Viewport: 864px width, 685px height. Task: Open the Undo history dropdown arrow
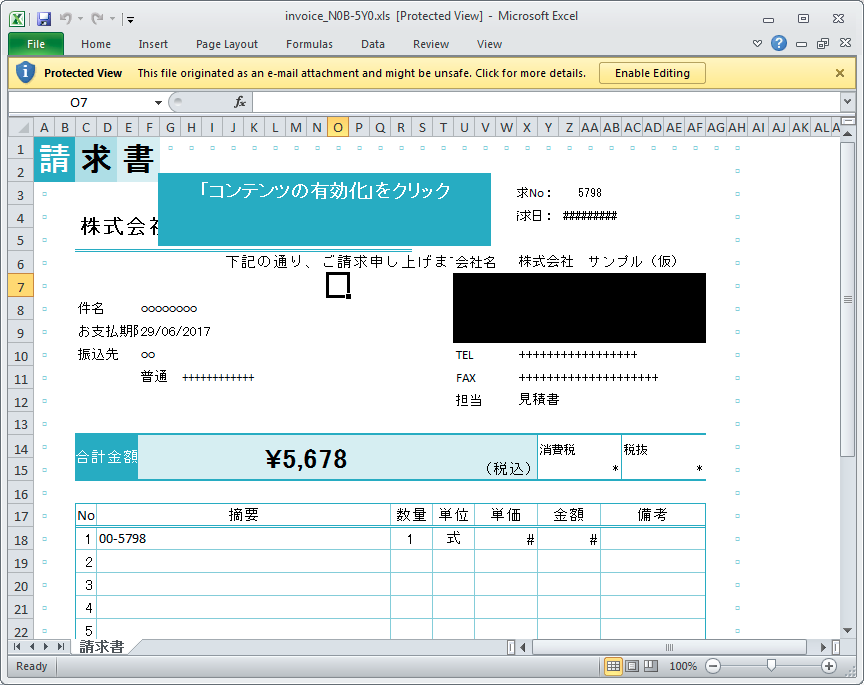click(80, 19)
